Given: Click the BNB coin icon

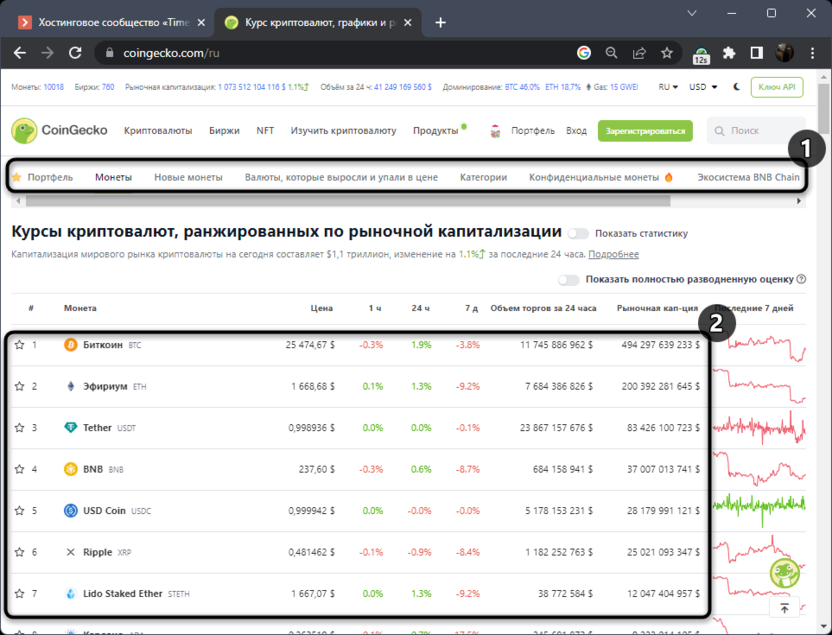Looking at the screenshot, I should pyautogui.click(x=71, y=469).
